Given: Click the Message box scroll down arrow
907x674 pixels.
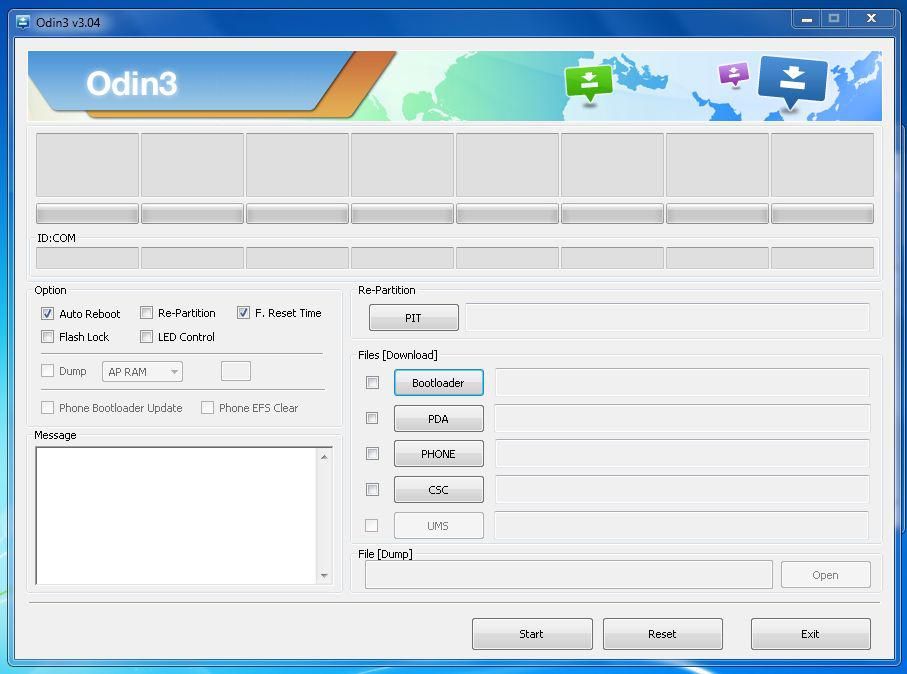Looking at the screenshot, I should tap(324, 575).
